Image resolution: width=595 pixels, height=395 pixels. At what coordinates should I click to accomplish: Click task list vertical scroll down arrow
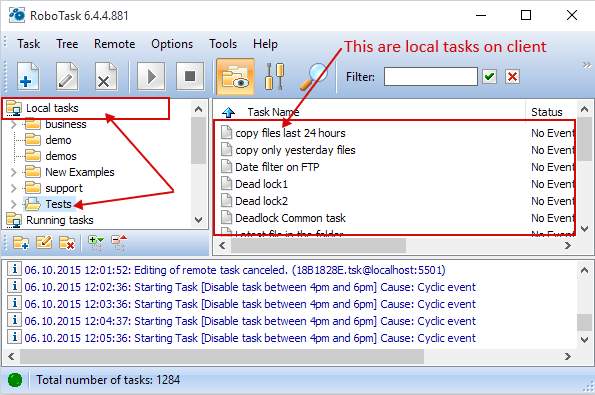click(x=585, y=229)
